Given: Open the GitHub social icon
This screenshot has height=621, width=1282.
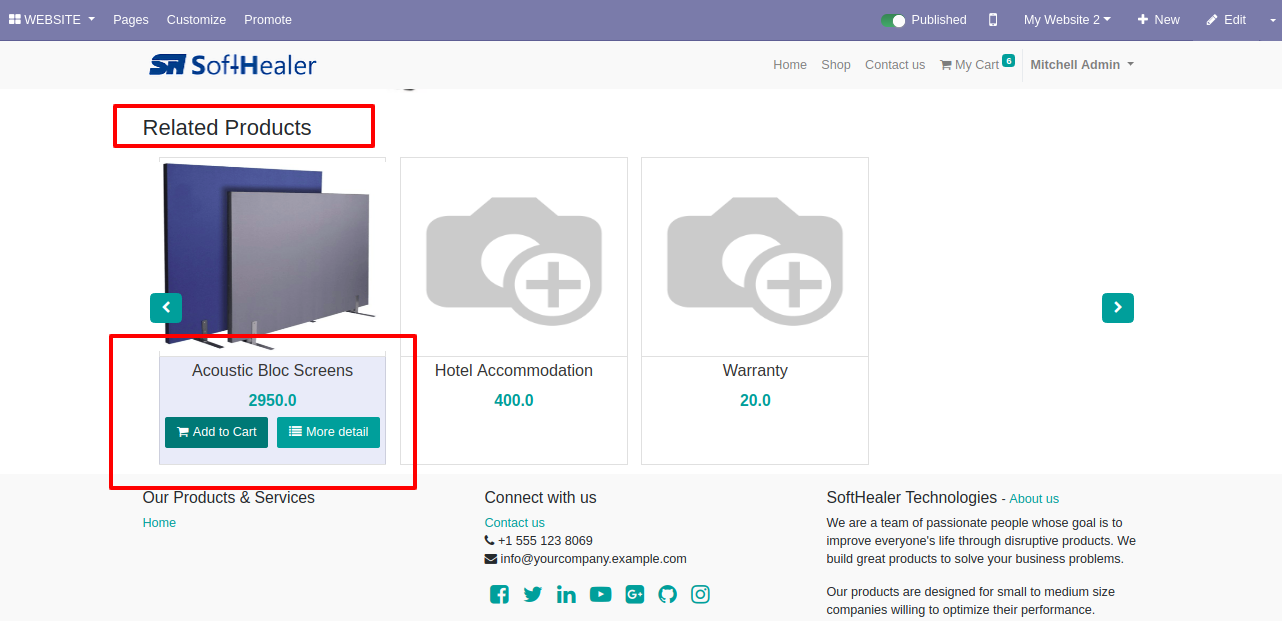Looking at the screenshot, I should tap(668, 595).
